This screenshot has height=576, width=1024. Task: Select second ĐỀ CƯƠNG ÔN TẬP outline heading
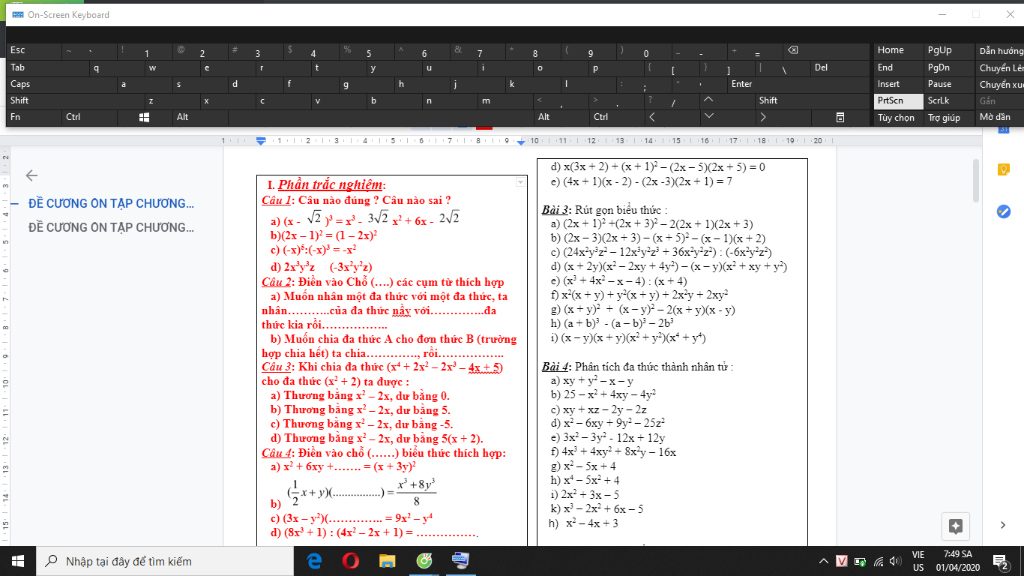[x=111, y=228]
